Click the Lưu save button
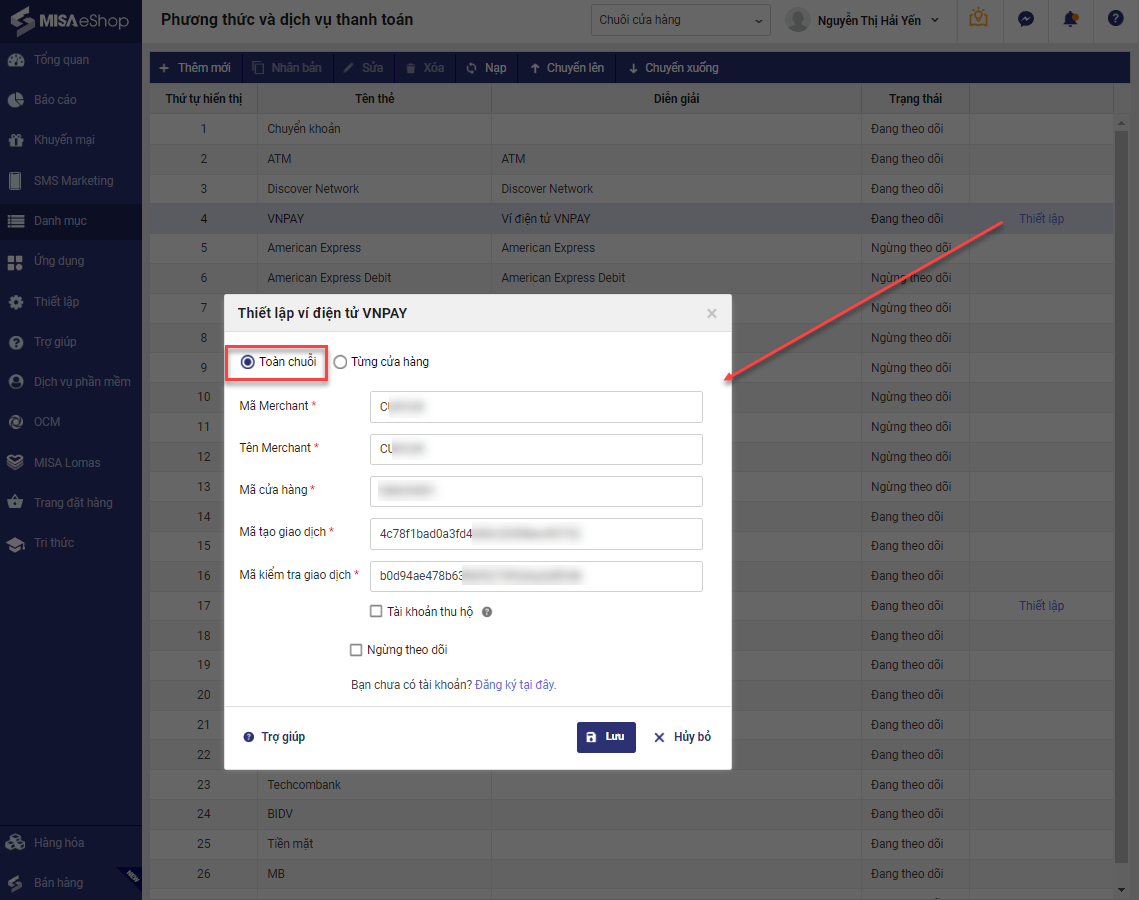 [x=607, y=737]
